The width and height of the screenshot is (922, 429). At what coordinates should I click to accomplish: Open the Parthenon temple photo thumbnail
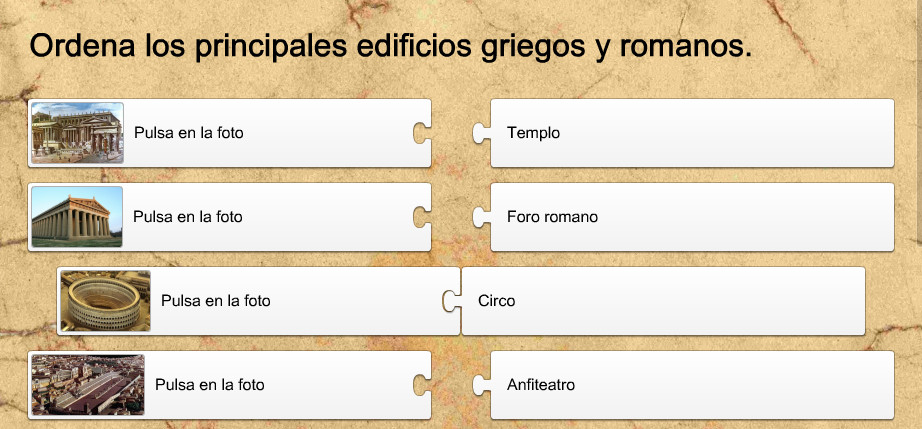77,217
